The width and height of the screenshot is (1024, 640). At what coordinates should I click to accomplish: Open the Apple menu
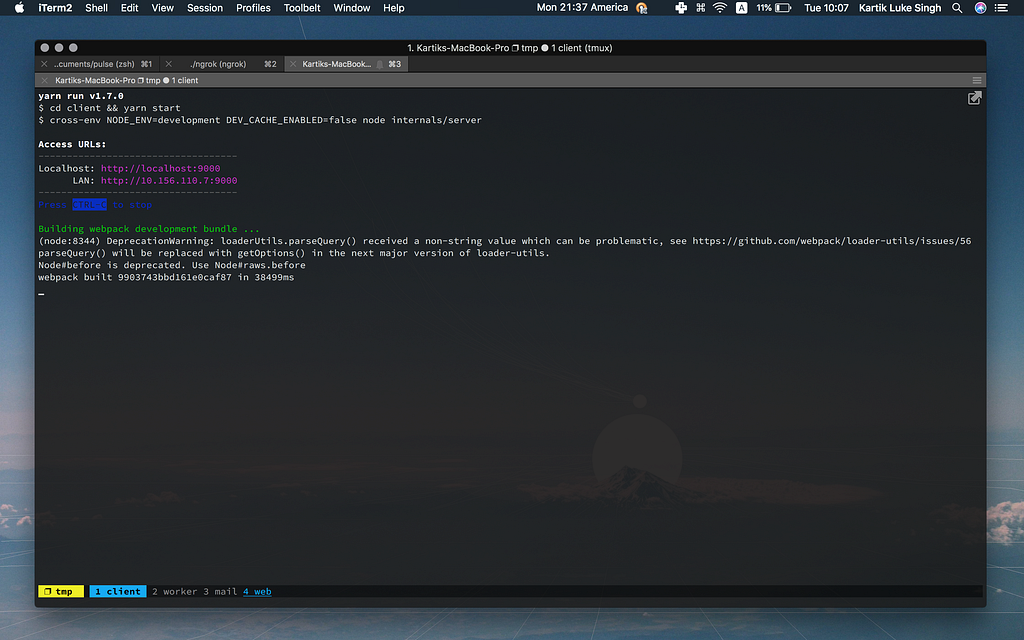tap(19, 8)
